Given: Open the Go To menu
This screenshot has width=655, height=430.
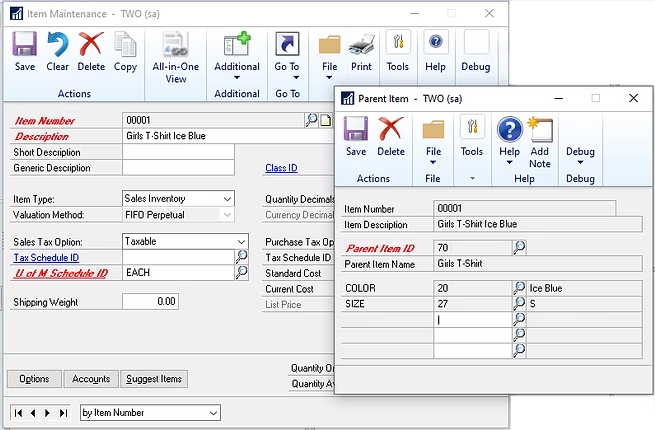Looking at the screenshot, I should pos(287,53).
